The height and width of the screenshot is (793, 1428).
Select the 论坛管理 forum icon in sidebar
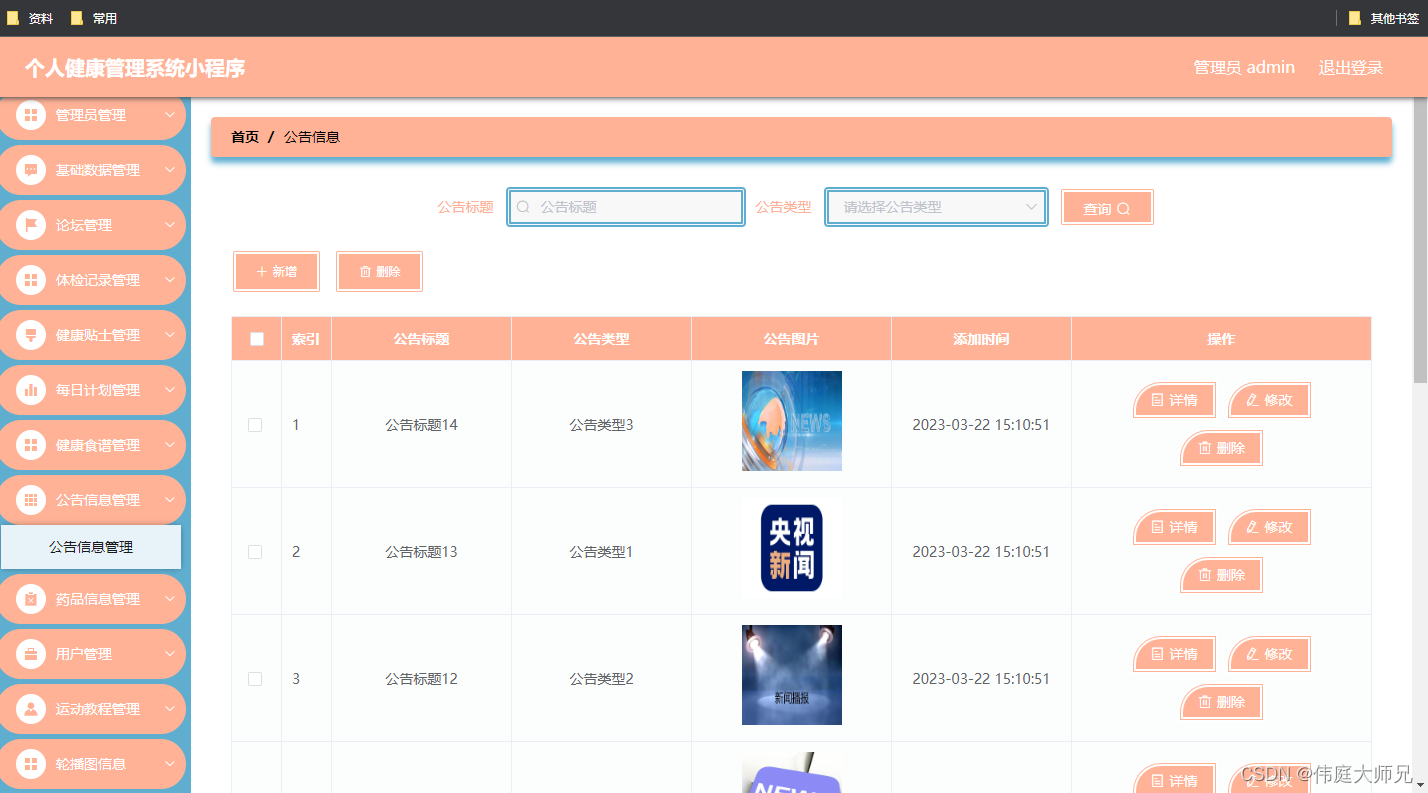click(30, 225)
